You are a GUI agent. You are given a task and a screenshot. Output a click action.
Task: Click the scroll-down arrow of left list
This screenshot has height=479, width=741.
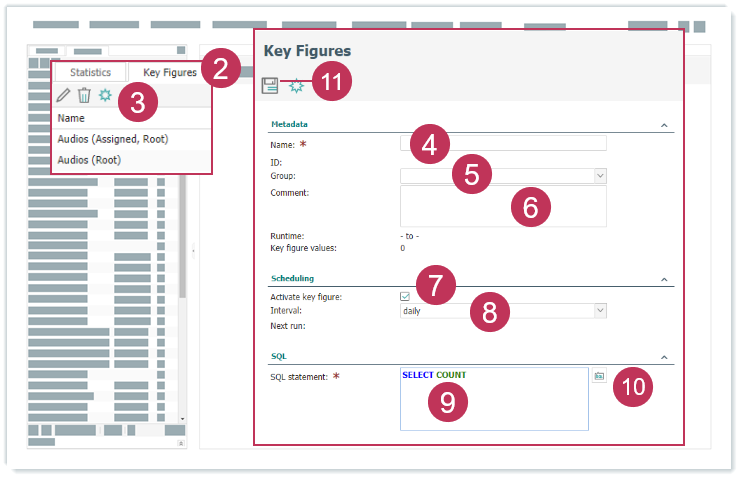click(182, 417)
